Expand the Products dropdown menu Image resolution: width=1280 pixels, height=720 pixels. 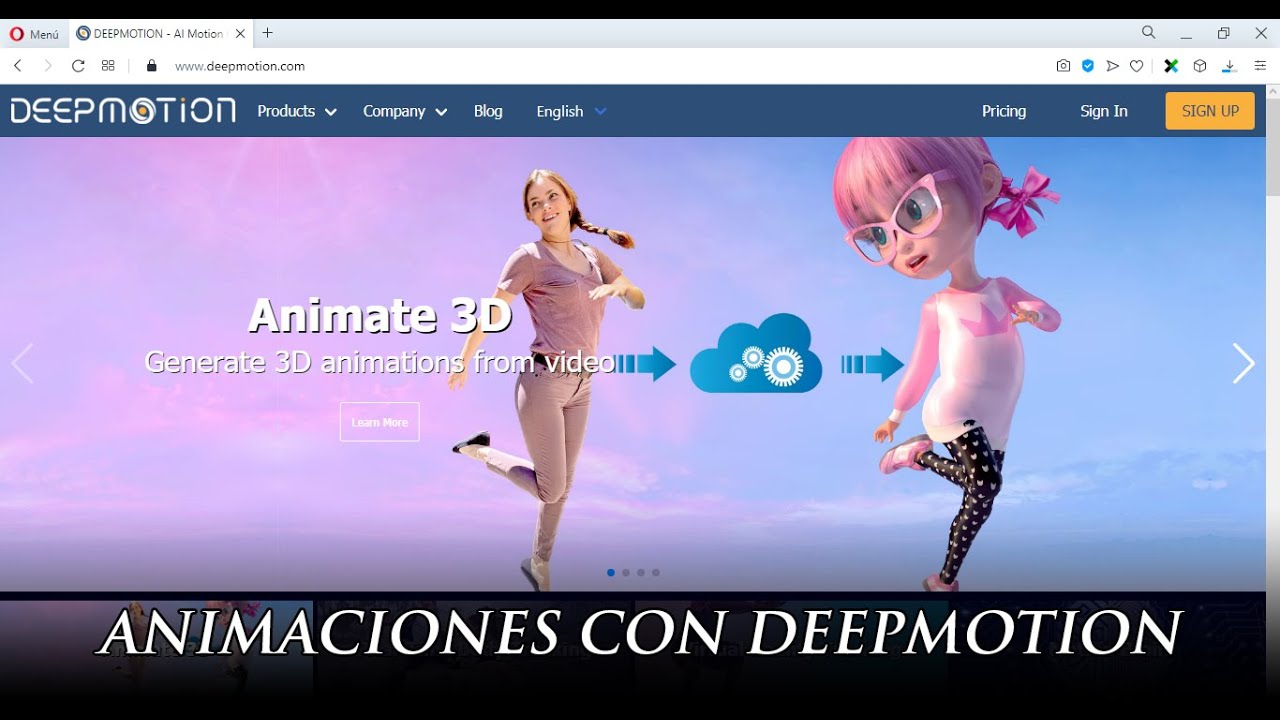click(297, 111)
